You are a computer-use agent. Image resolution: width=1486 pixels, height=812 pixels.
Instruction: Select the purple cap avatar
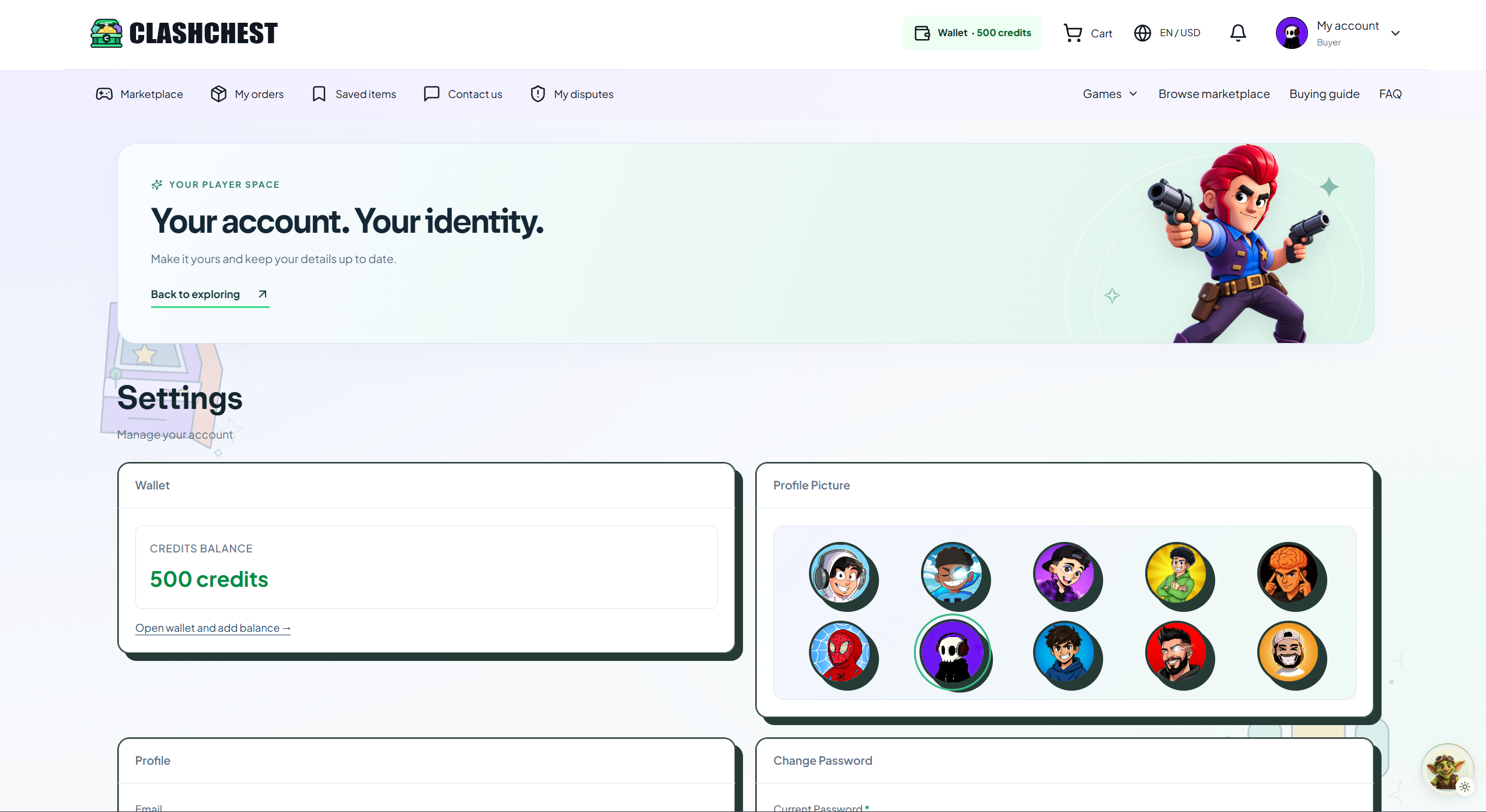tap(1065, 574)
